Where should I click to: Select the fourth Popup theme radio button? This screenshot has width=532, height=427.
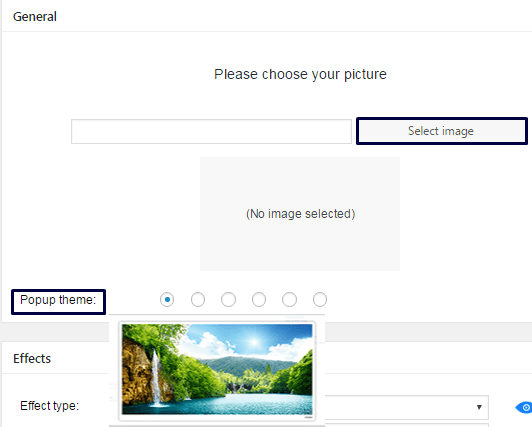pos(259,299)
